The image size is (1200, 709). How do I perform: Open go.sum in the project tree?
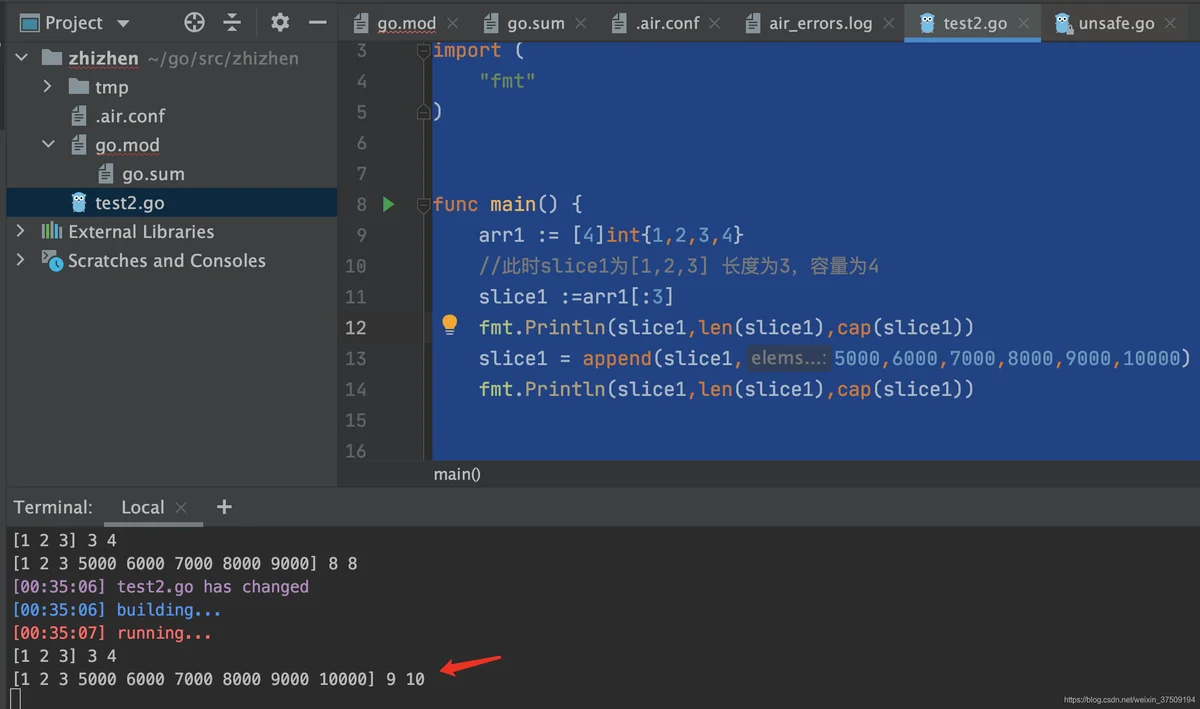(x=152, y=174)
